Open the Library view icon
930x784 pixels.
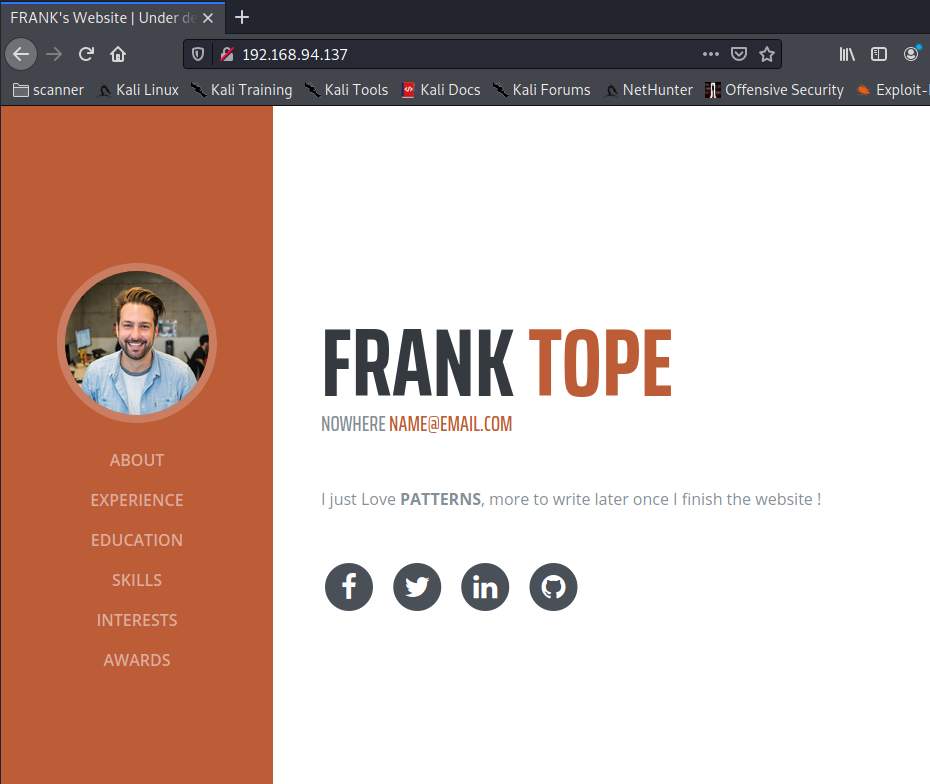[847, 55]
